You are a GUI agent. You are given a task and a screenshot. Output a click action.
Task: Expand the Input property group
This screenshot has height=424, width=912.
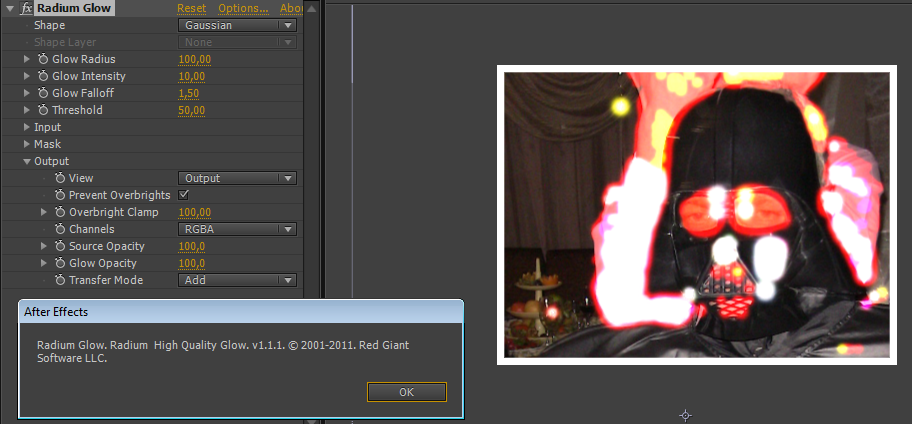pyautogui.click(x=26, y=127)
